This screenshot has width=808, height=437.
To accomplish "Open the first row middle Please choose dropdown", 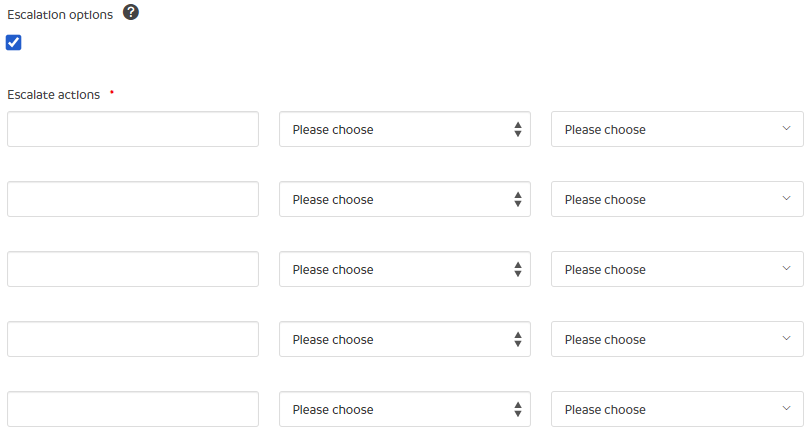I will click(x=404, y=129).
